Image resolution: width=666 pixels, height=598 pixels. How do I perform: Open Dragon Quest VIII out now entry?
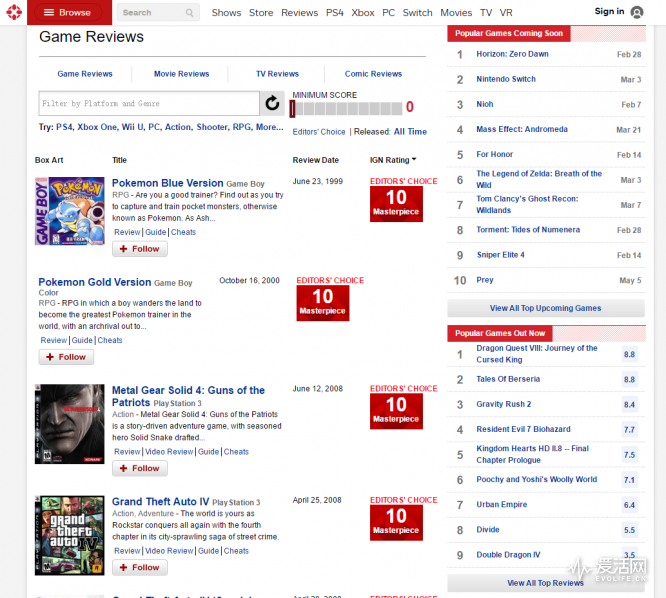click(537, 354)
